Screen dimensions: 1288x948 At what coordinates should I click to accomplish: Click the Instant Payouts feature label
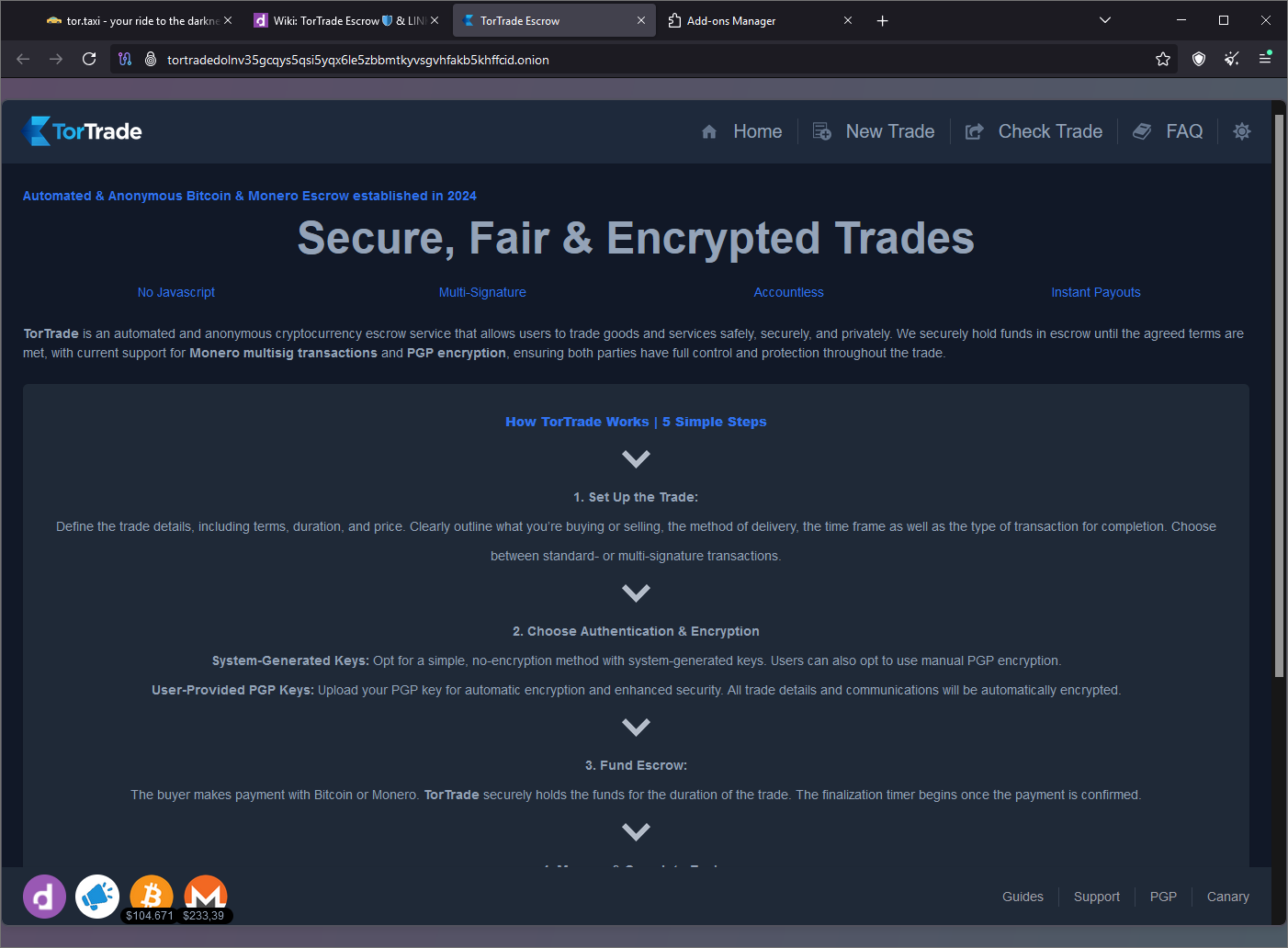[x=1096, y=292]
